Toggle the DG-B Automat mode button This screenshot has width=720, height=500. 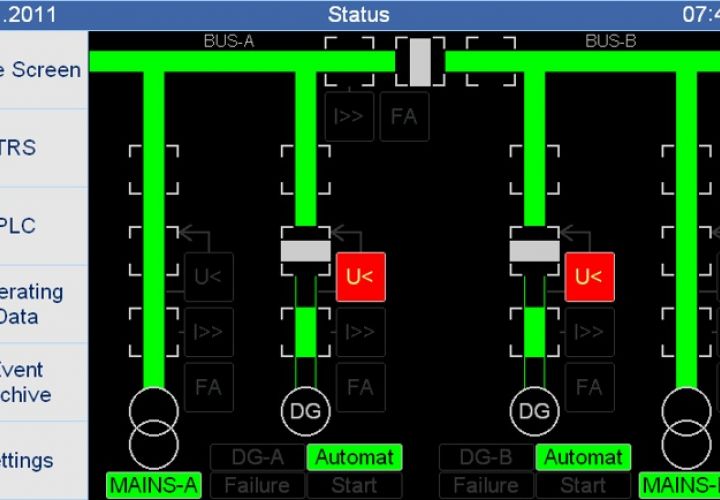point(583,457)
